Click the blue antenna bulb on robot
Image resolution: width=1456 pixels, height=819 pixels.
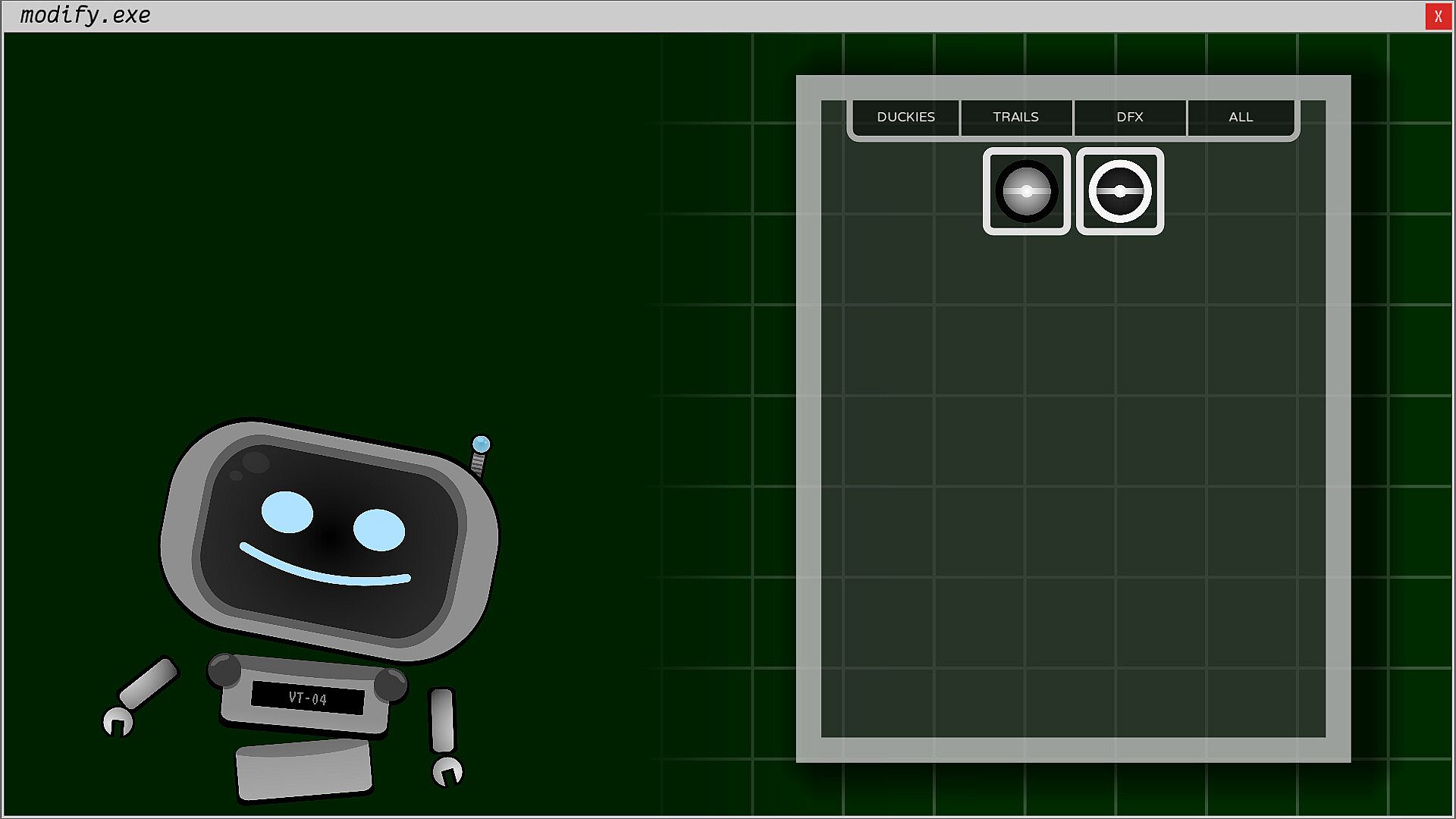[481, 444]
